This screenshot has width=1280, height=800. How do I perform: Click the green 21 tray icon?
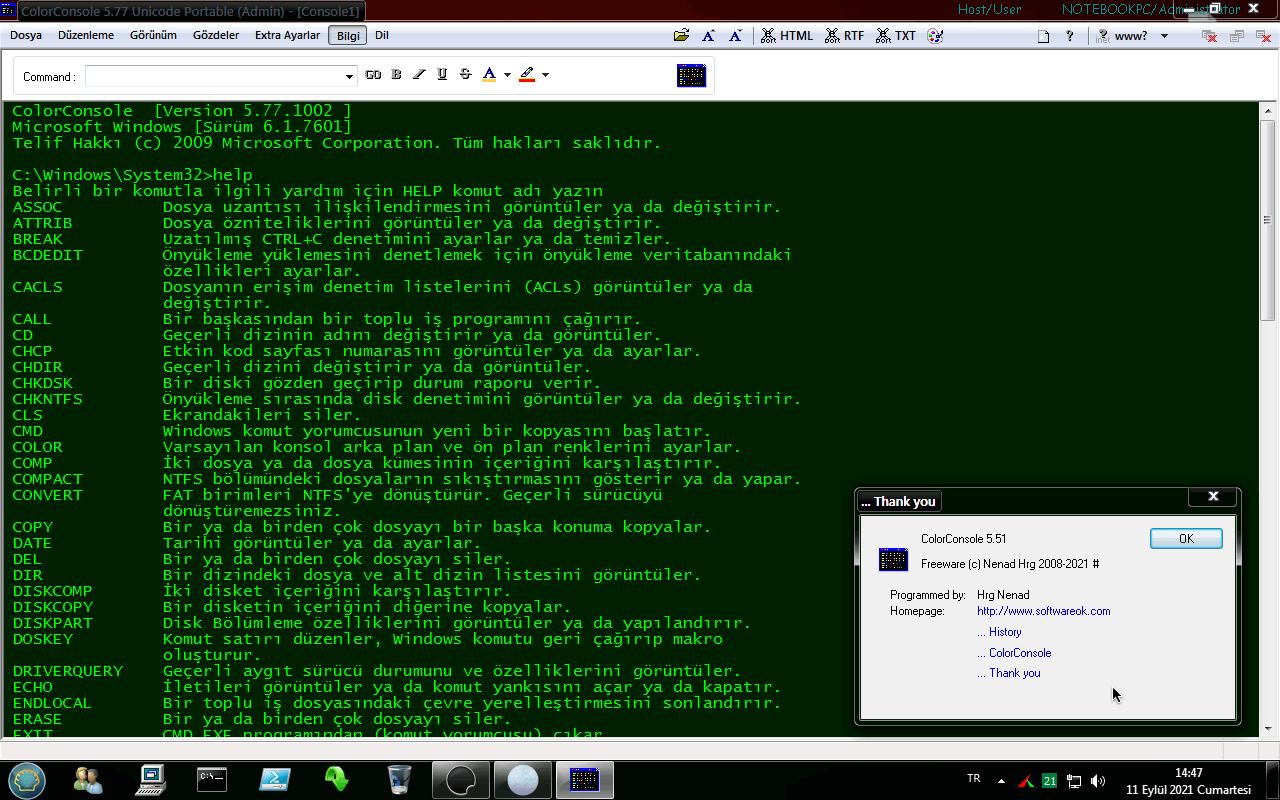pos(1050,780)
